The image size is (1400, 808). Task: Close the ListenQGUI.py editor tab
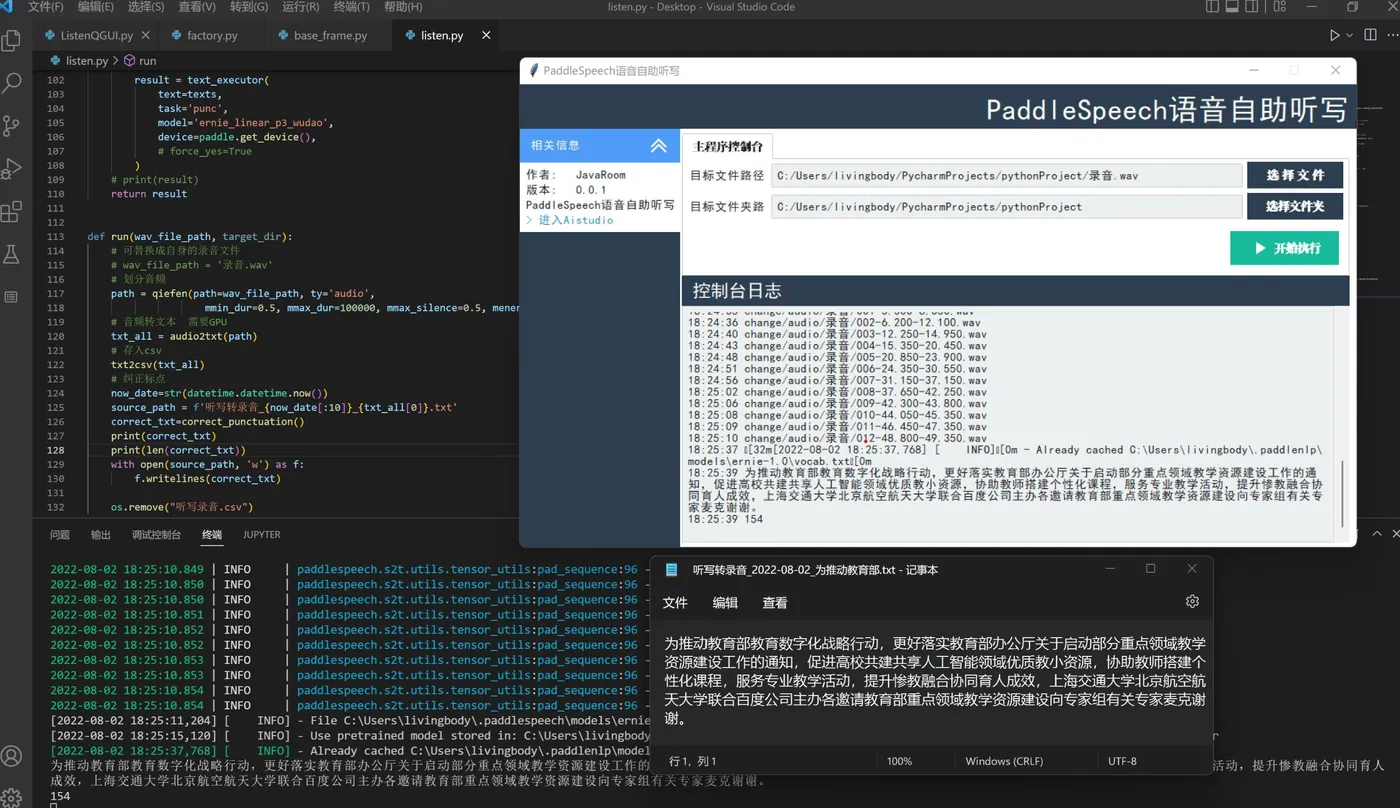coord(147,35)
